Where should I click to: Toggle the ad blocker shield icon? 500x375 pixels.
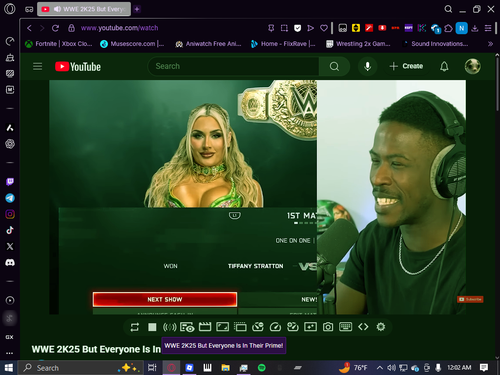click(x=297, y=28)
